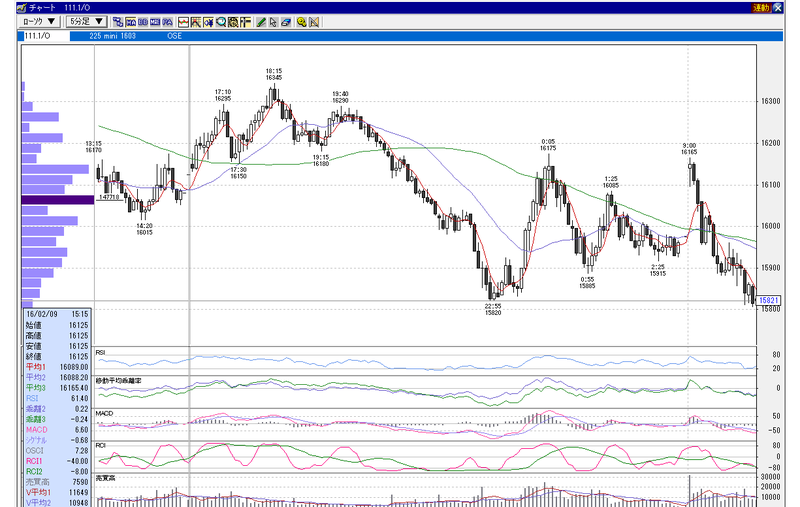This screenshot has height=507, width=800.
Task: Click the 18:15 16345 high price marker
Action: click(273, 74)
